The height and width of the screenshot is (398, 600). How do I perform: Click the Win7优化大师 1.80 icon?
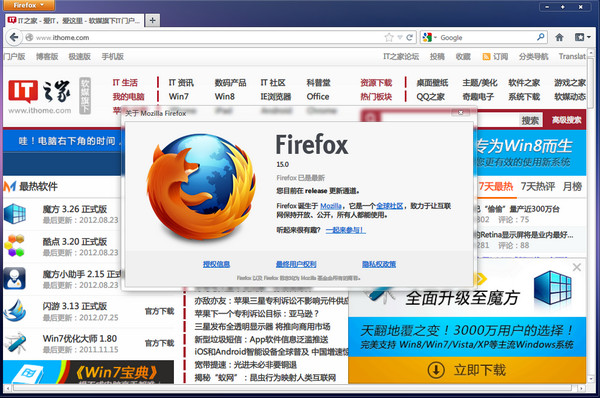pos(15,343)
